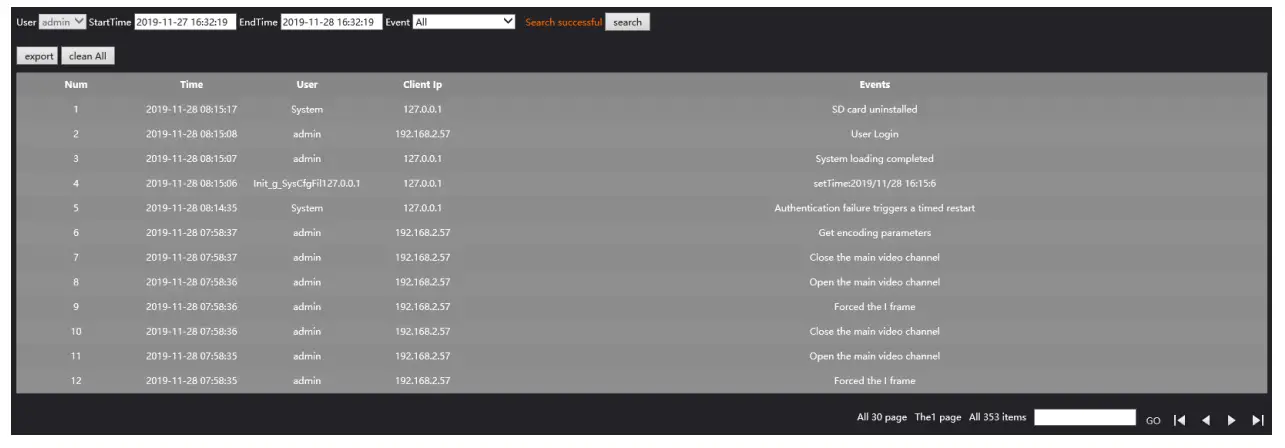This screenshot has height=448, width=1285.
Task: Select 'System loading completed' event text
Action: [875, 158]
